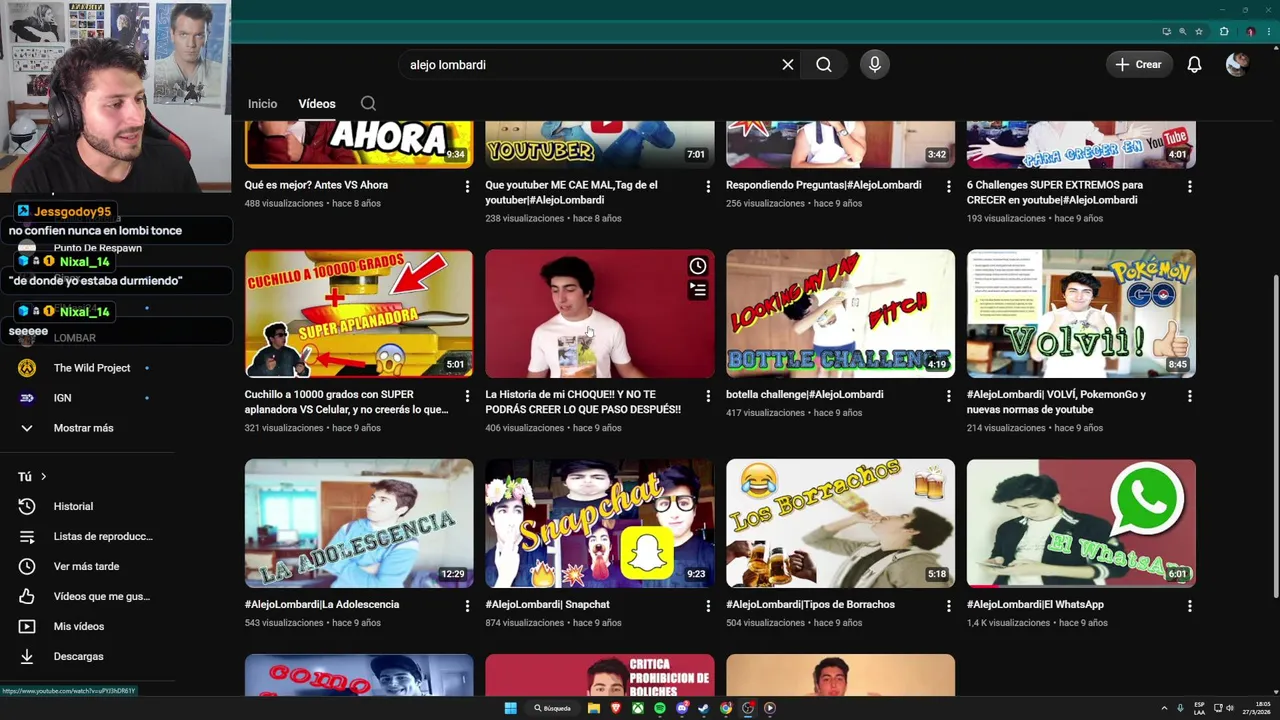Play La Adolescencia thumbnail
1280x720 pixels.
tap(359, 523)
